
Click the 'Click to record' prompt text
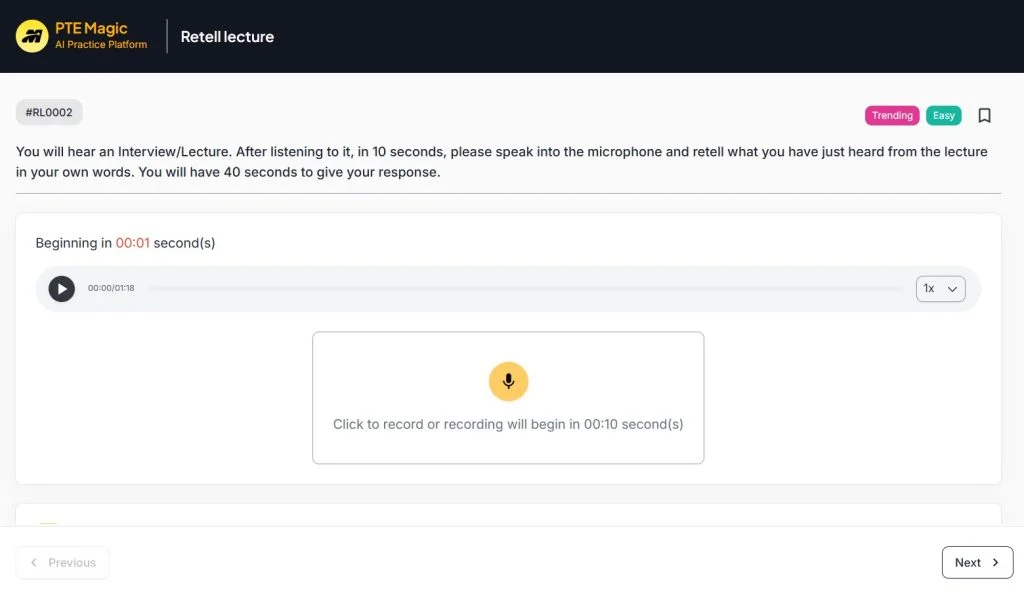tap(508, 424)
